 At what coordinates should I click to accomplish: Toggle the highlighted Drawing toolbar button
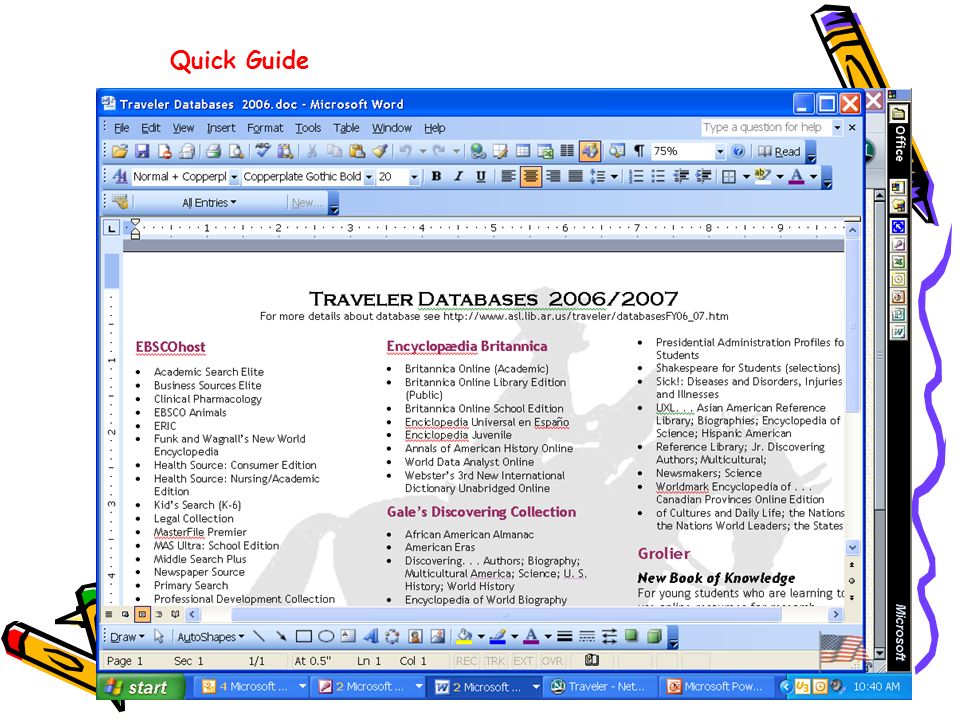(590, 151)
